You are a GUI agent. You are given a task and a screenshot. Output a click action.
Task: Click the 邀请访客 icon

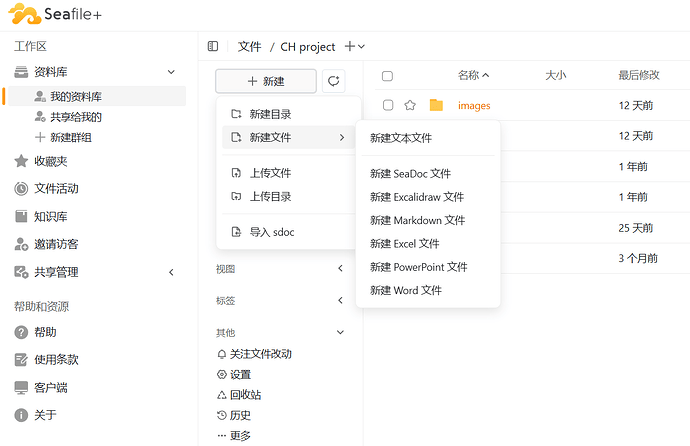click(21, 244)
